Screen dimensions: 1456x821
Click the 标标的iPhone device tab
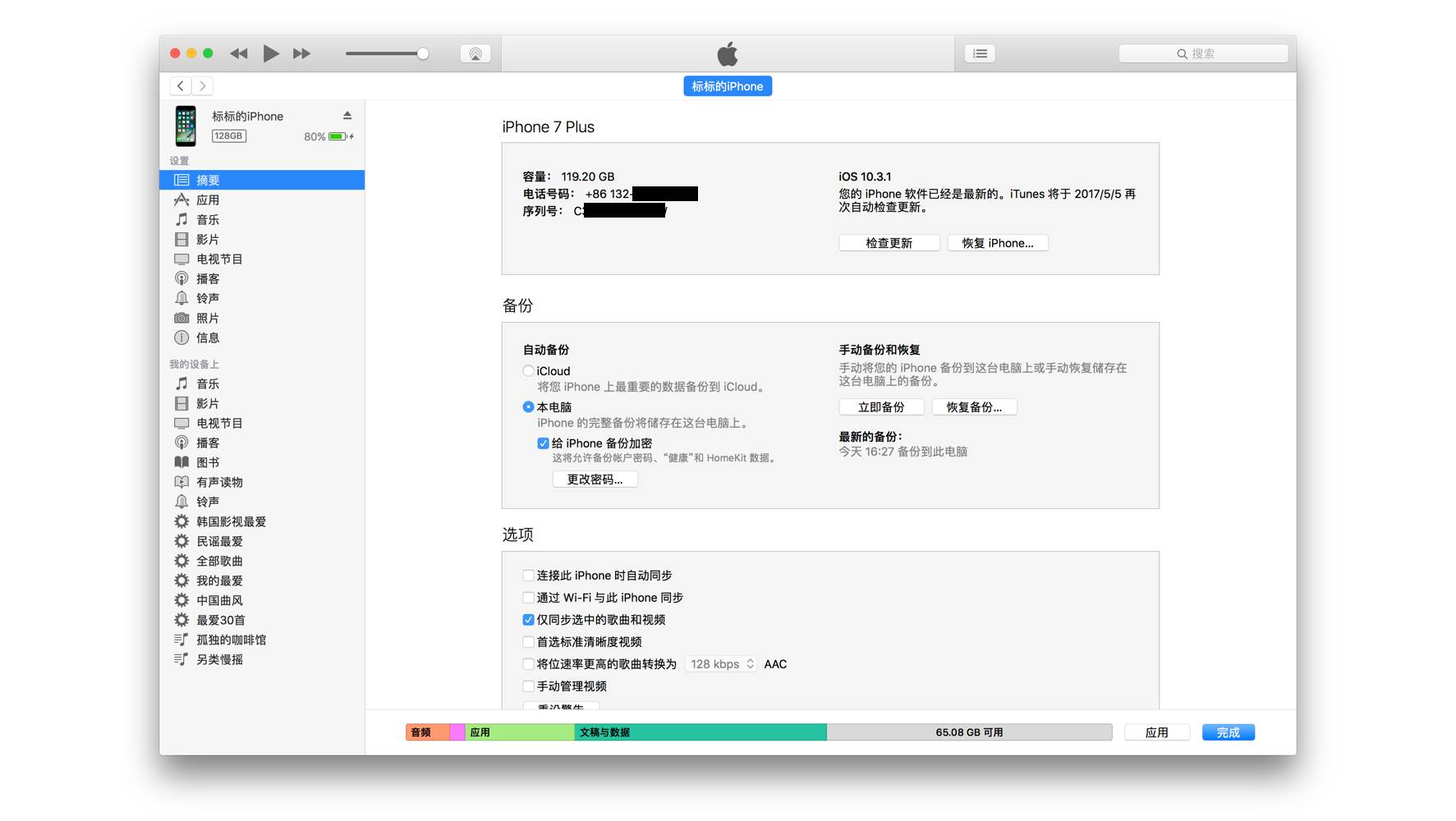tap(728, 86)
